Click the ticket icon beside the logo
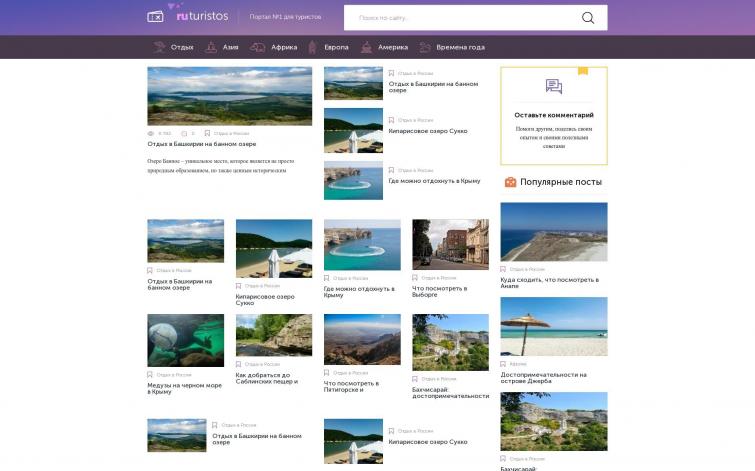755x471 pixels. 155,16
